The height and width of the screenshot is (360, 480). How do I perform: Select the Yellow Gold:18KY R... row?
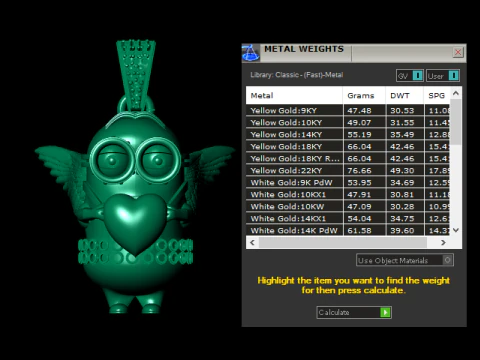(348, 158)
